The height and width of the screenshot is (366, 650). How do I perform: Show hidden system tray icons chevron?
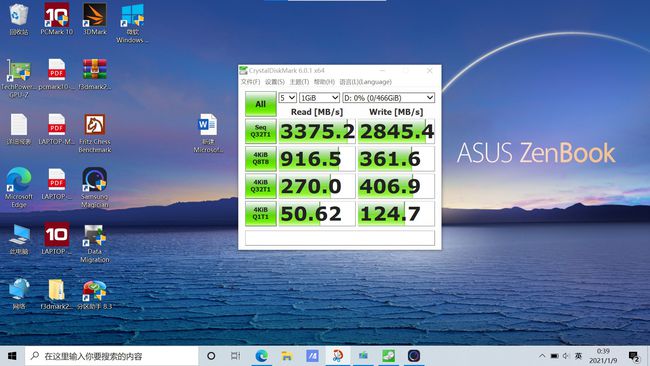coord(542,356)
